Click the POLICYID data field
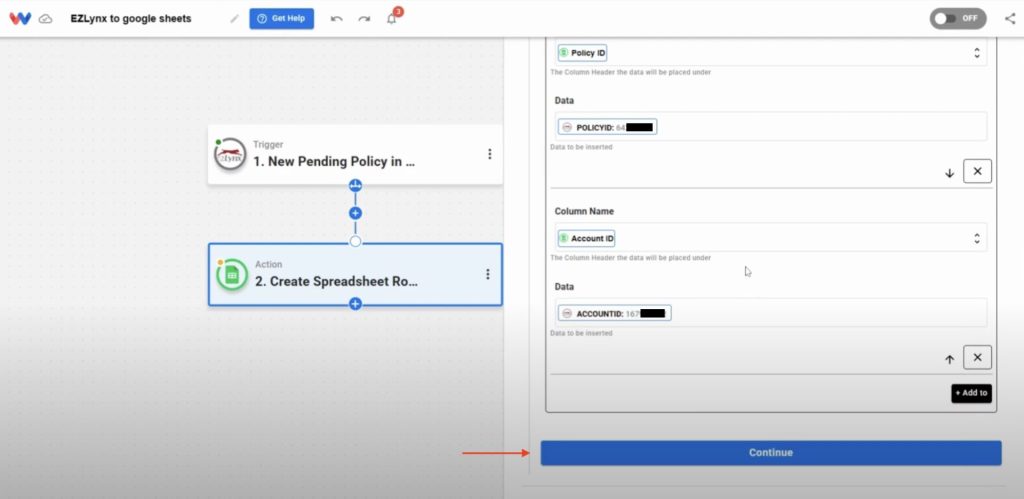Image resolution: width=1024 pixels, height=499 pixels. pyautogui.click(x=771, y=127)
